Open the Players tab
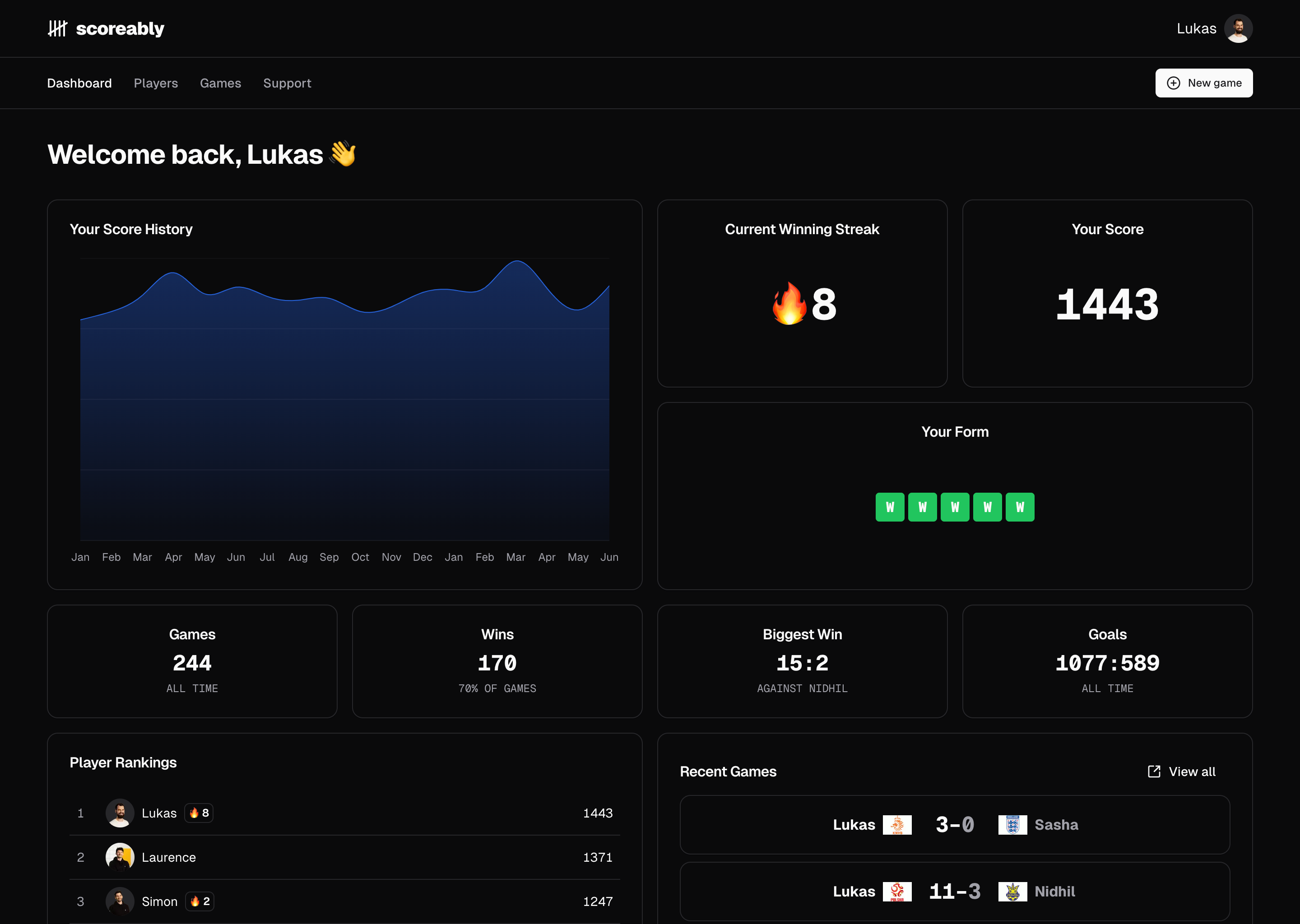 [155, 83]
